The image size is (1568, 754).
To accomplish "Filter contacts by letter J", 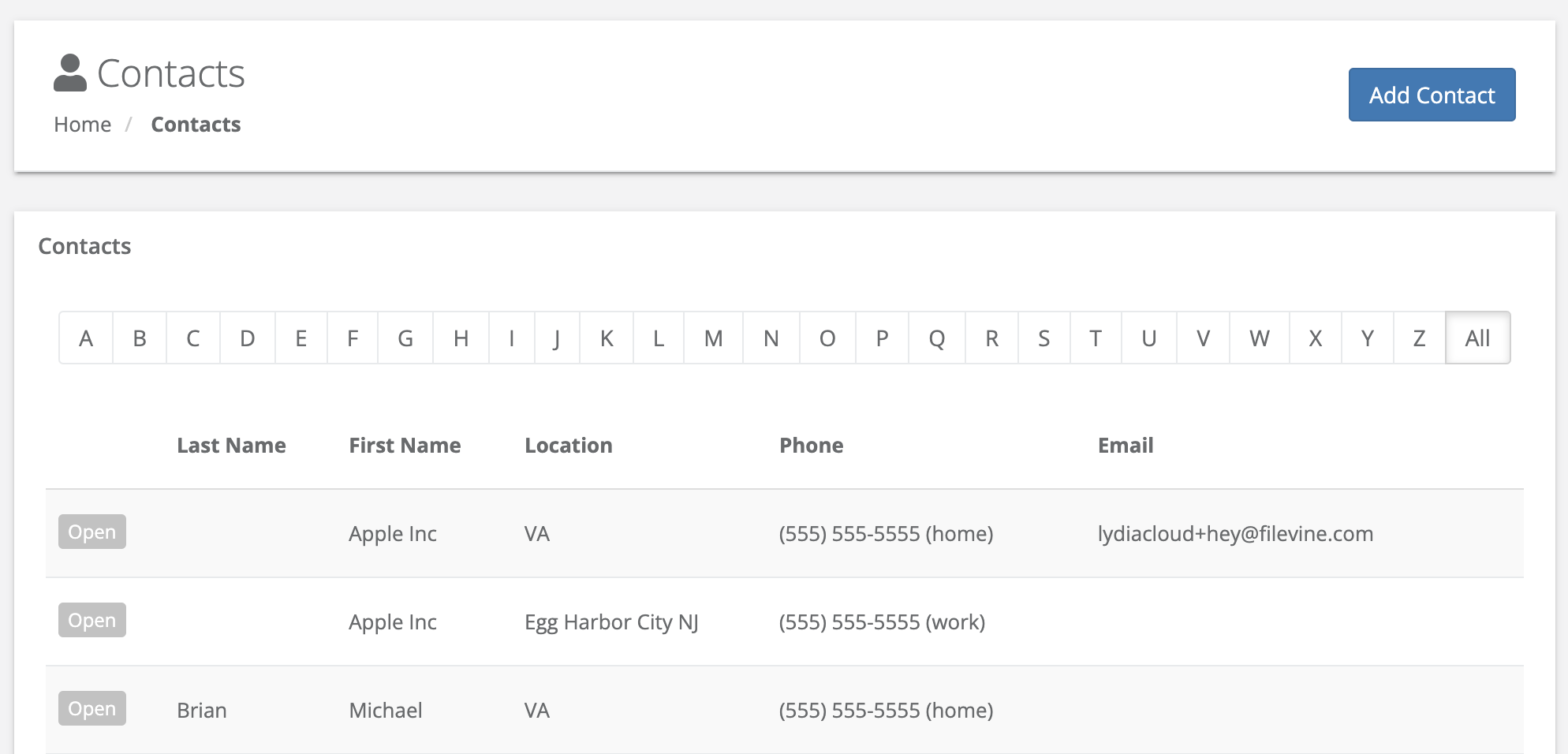I will coord(557,338).
